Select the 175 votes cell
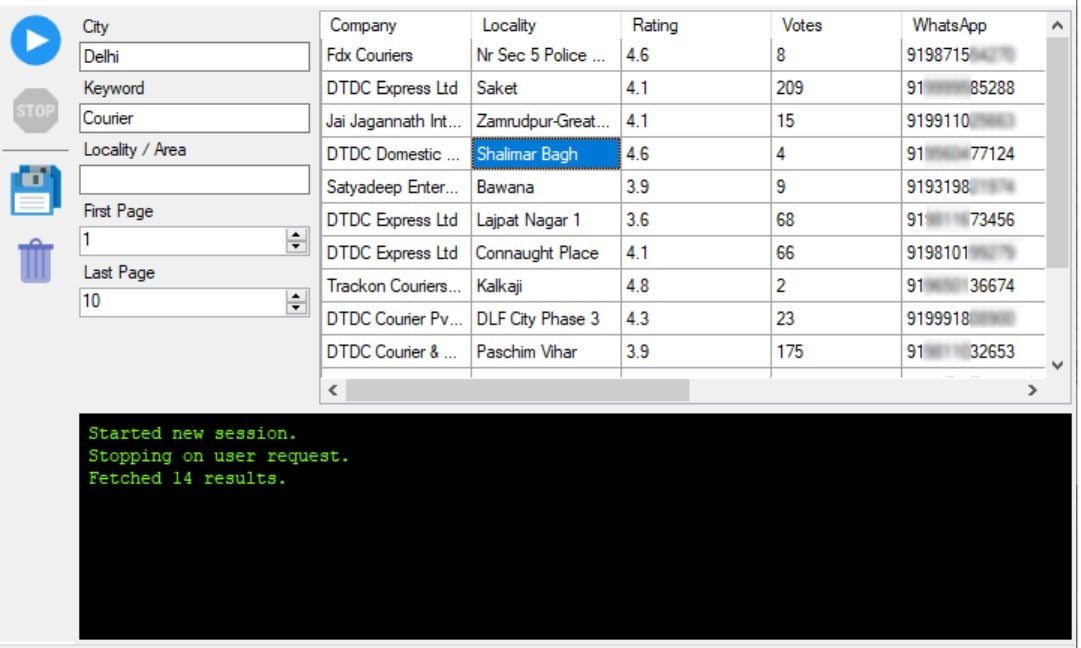Image resolution: width=1081 pixels, height=648 pixels. pyautogui.click(x=836, y=352)
